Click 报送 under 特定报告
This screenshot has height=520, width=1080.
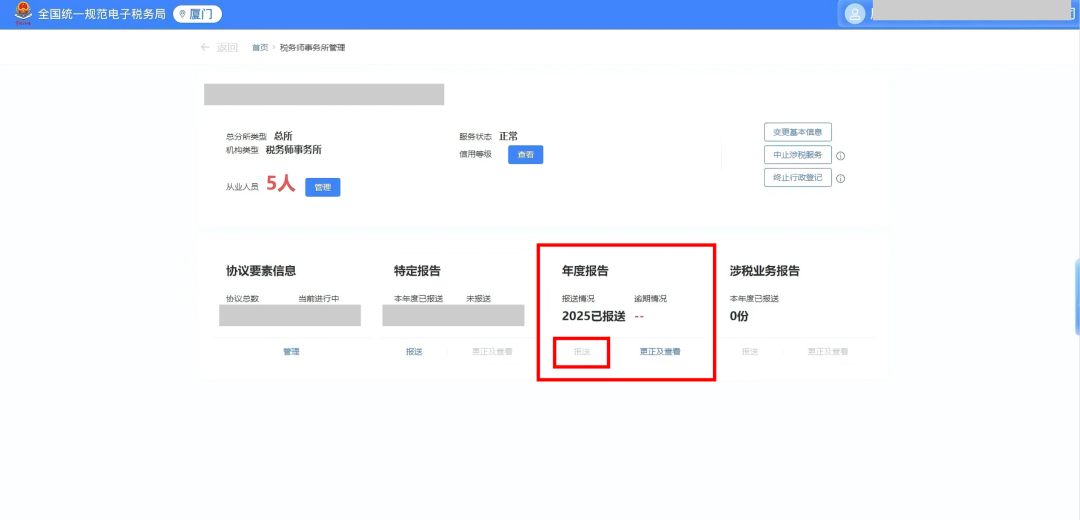pyautogui.click(x=414, y=351)
